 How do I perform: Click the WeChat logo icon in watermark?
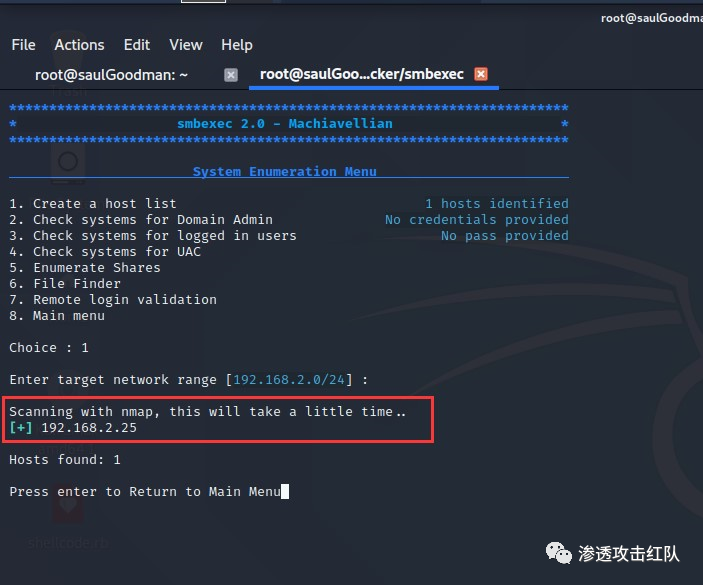[x=557, y=553]
